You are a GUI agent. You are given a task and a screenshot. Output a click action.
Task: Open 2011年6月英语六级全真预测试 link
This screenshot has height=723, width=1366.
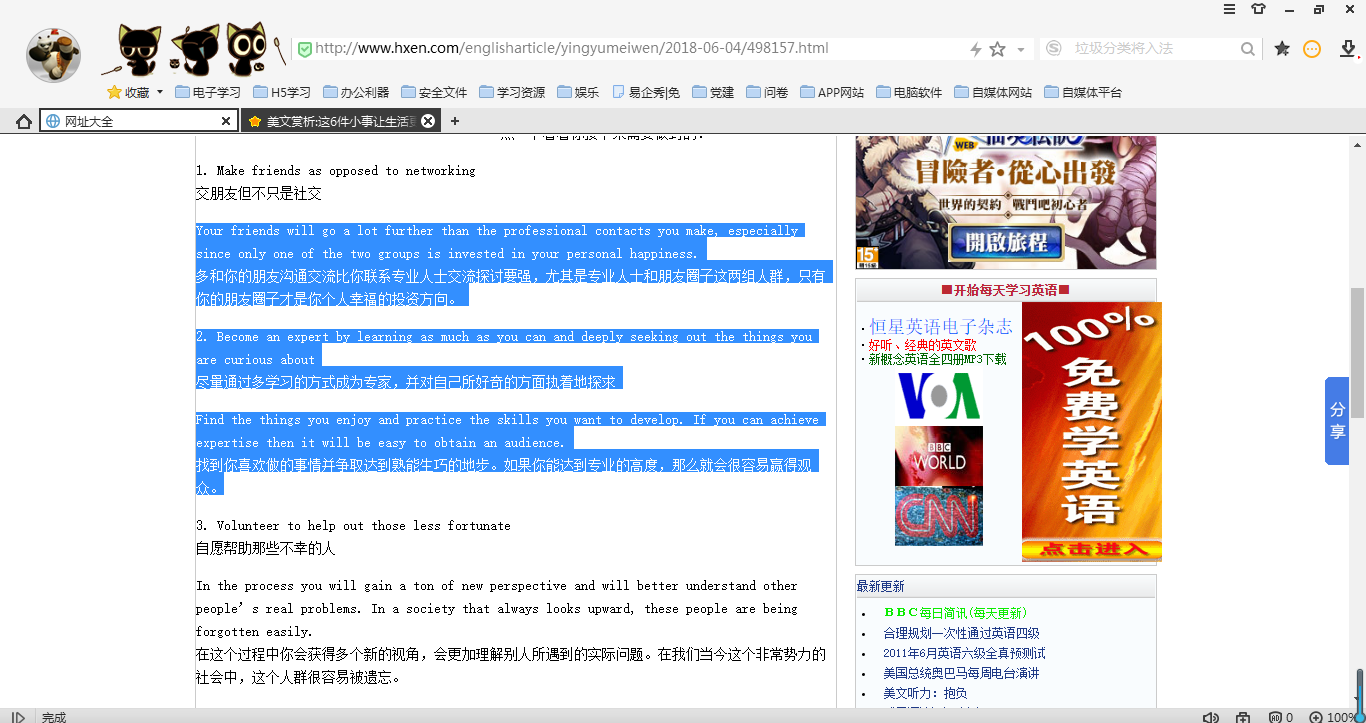coord(964,653)
